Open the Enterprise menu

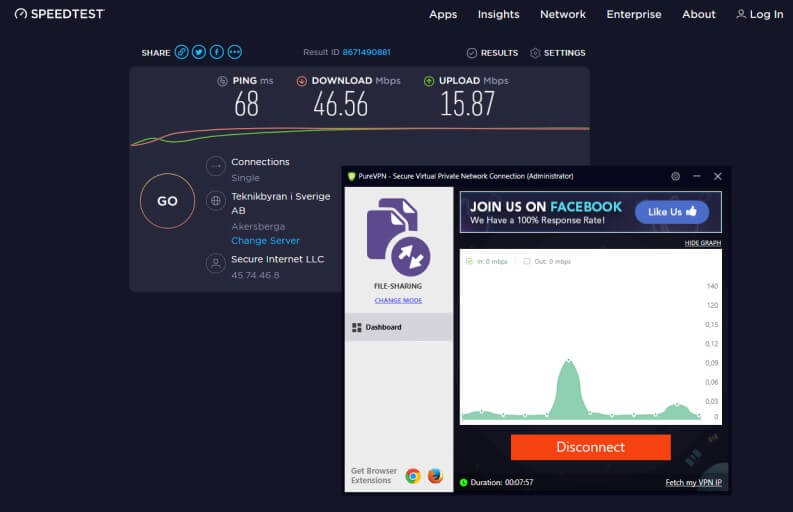pos(634,15)
